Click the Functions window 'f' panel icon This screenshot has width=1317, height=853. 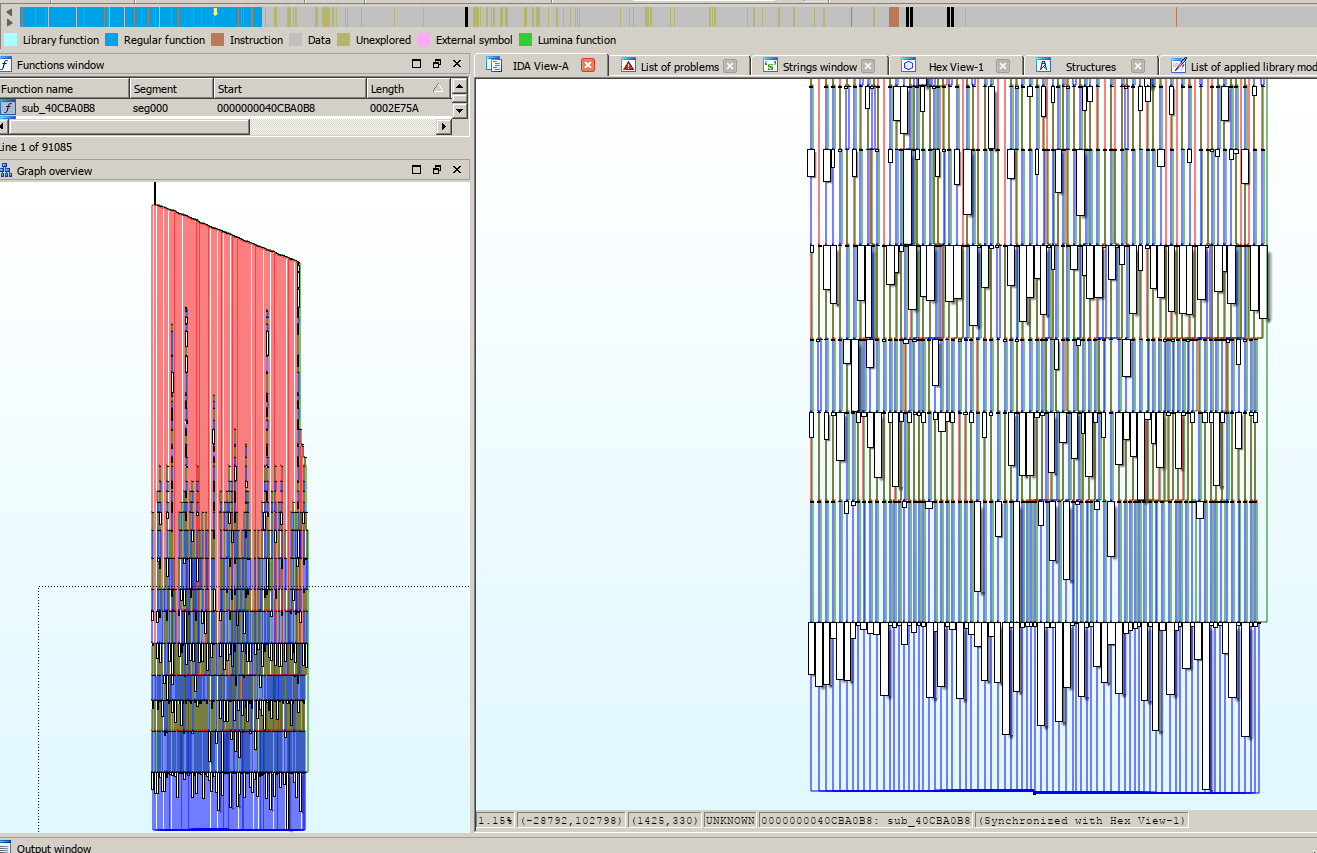pos(8,64)
